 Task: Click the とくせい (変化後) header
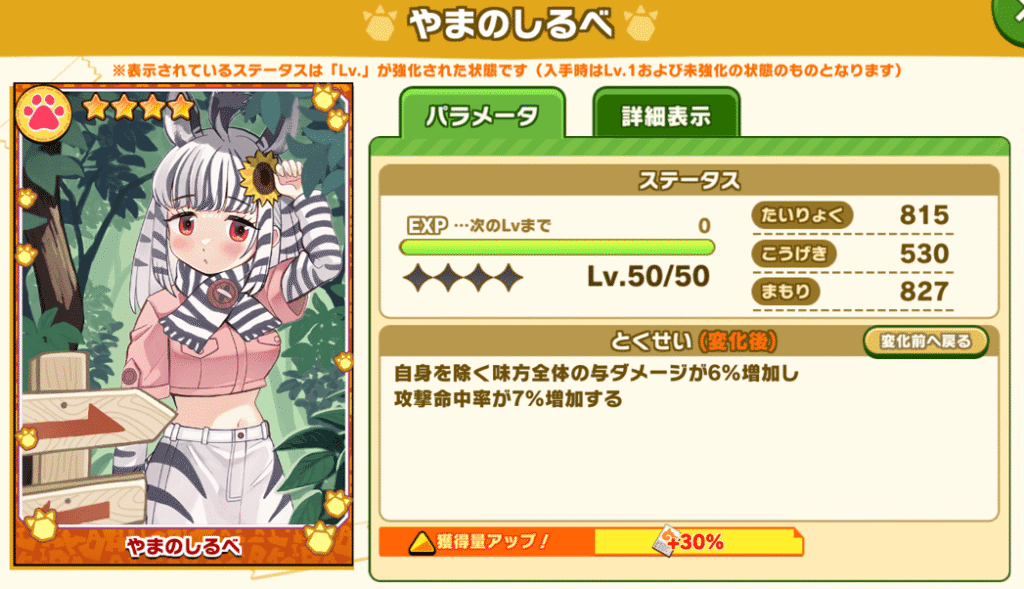click(x=693, y=341)
